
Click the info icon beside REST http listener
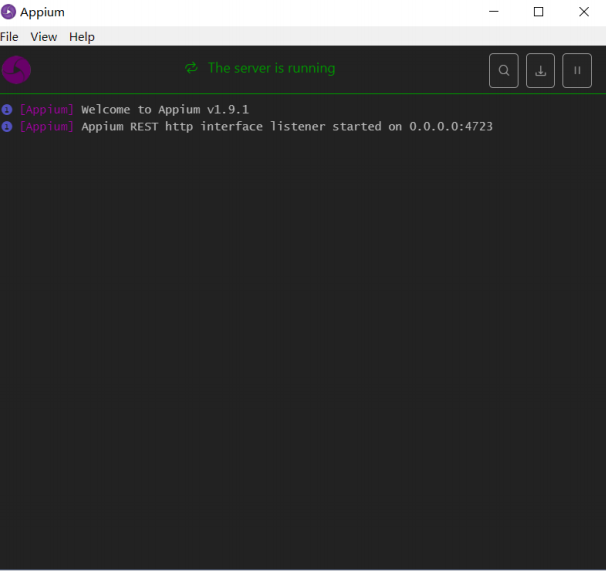pyautogui.click(x=7, y=126)
